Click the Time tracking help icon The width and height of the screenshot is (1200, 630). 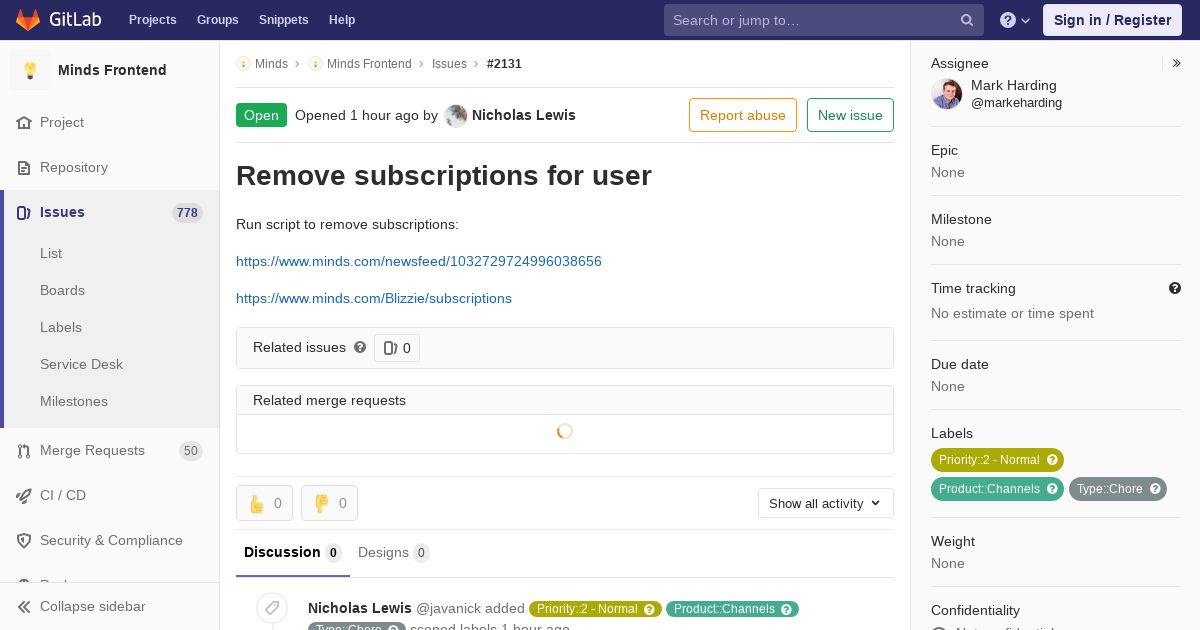point(1175,288)
